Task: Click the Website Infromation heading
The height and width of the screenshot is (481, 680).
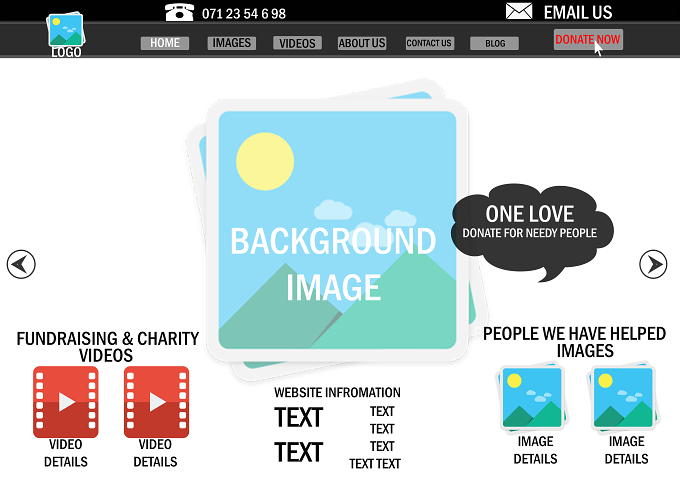Action: [x=337, y=393]
